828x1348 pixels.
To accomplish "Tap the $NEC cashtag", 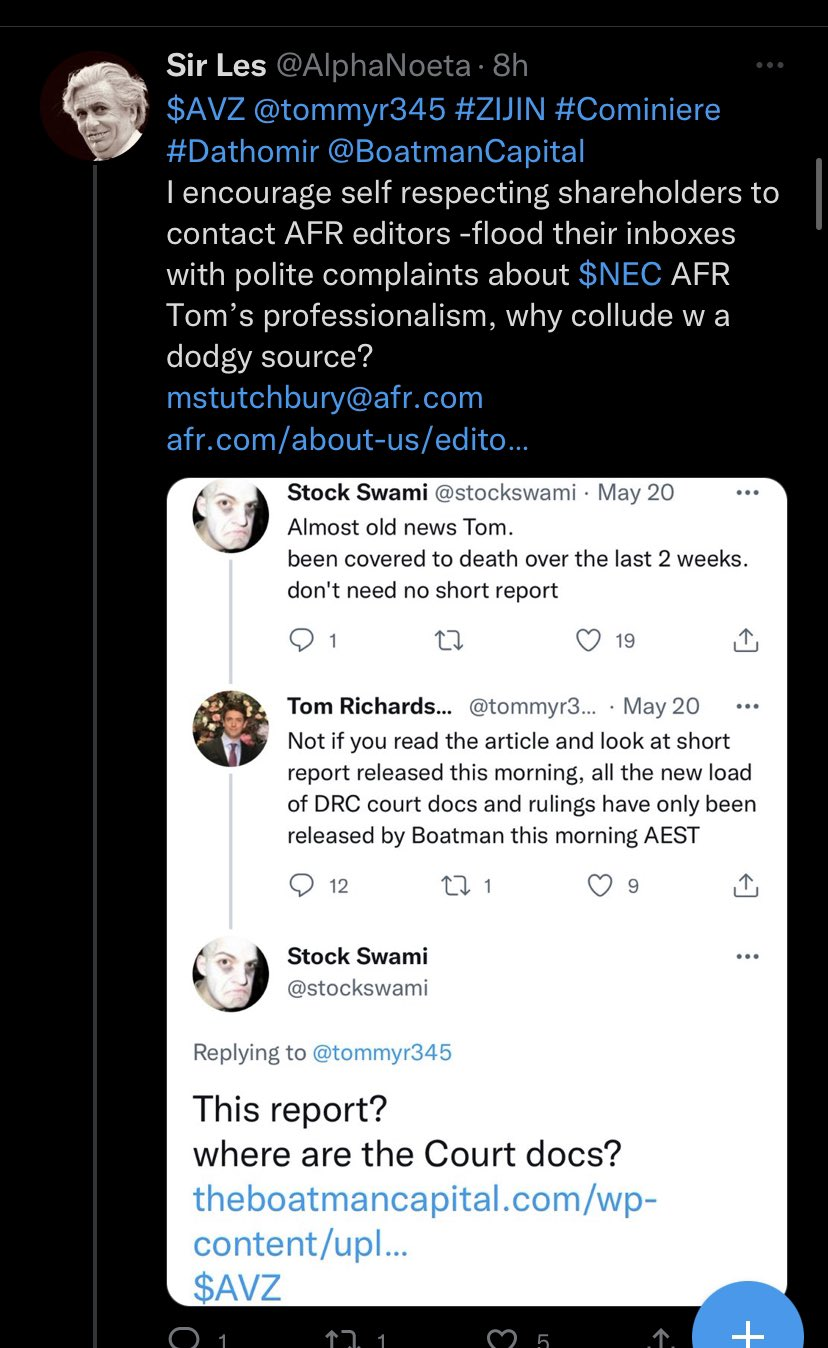I will pos(620,274).
